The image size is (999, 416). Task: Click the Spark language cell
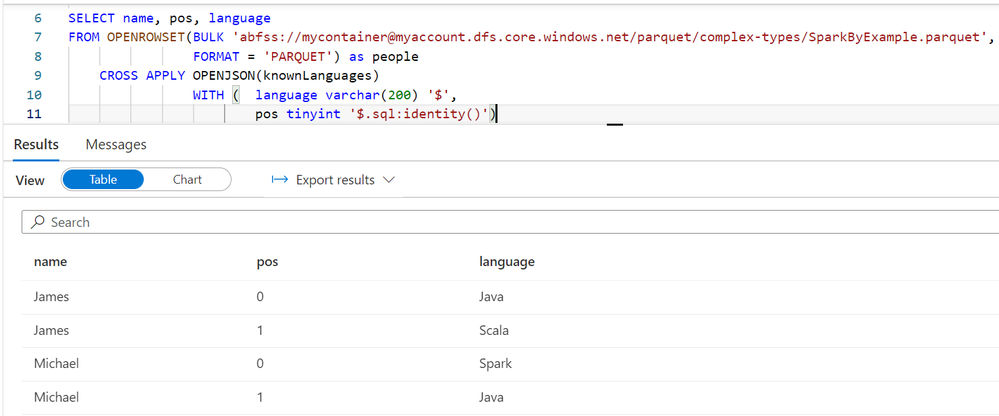coord(495,364)
